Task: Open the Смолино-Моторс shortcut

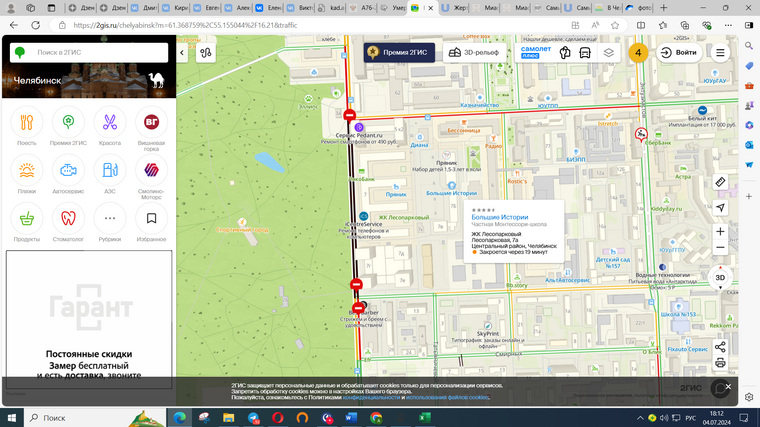Action: [151, 177]
